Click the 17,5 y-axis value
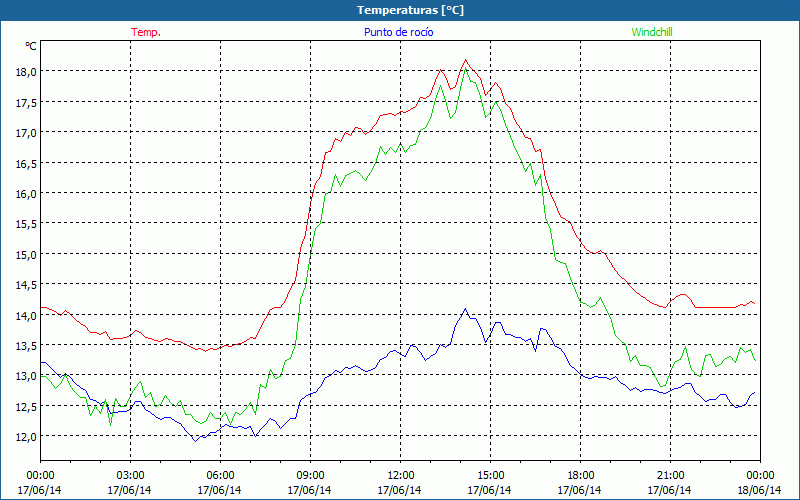Image resolution: width=800 pixels, height=500 pixels. coord(26,103)
